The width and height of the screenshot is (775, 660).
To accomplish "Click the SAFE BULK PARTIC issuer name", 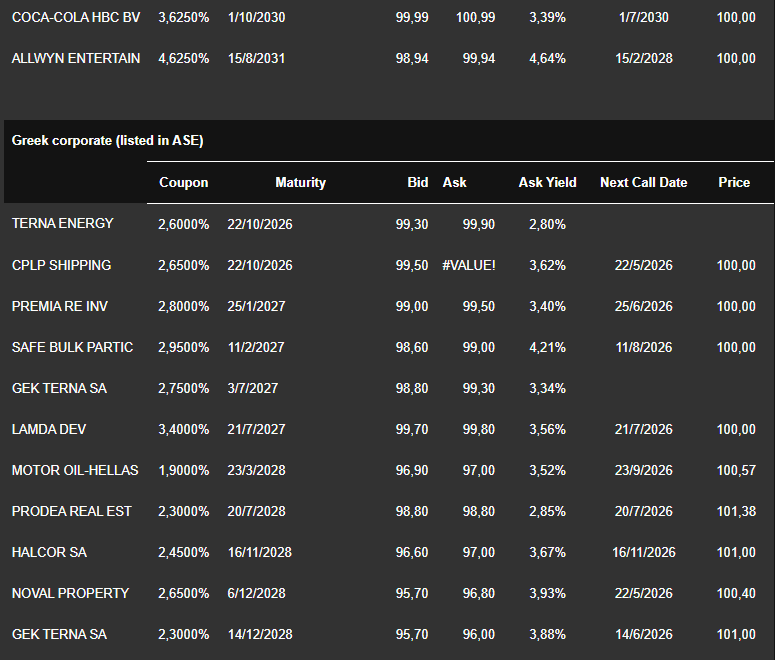I will point(72,347).
